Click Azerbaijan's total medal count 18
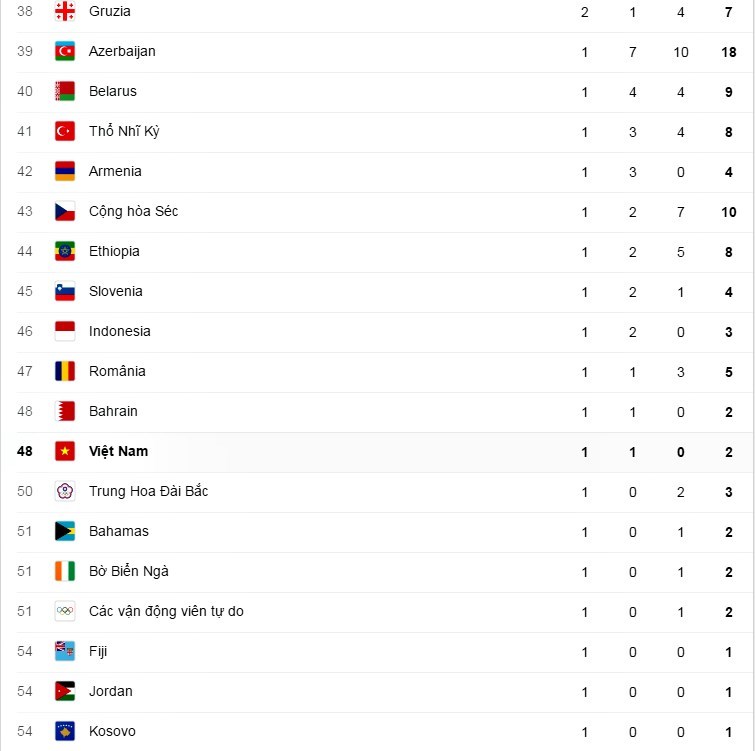 pyautogui.click(x=729, y=51)
